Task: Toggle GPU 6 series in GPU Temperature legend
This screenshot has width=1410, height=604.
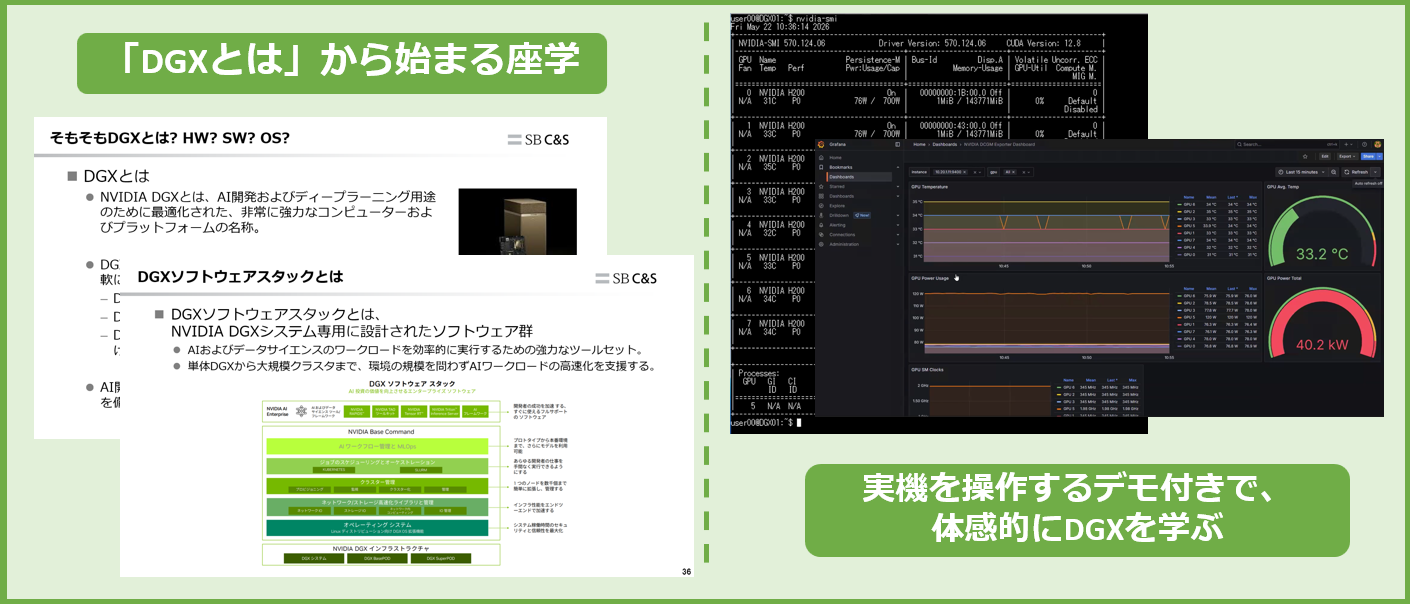Action: tap(1189, 204)
